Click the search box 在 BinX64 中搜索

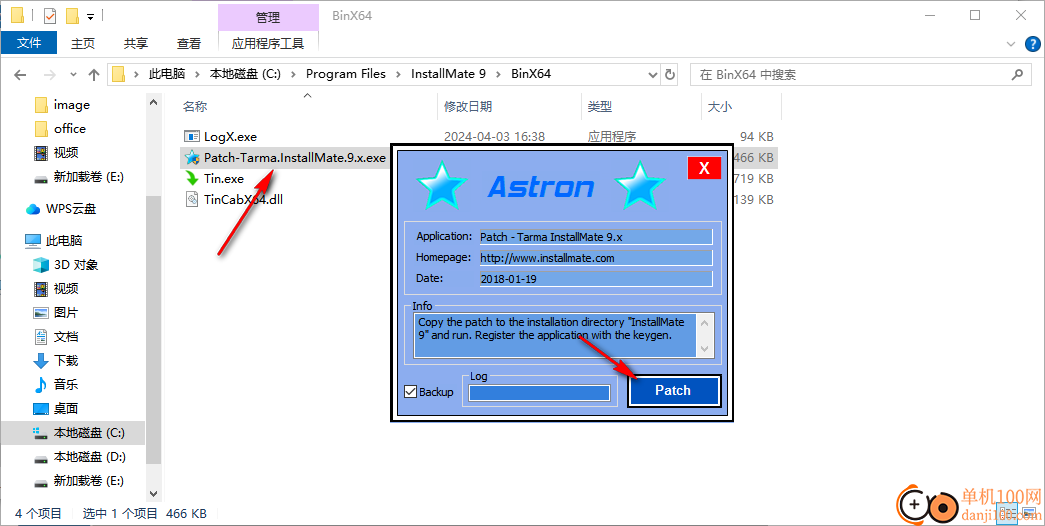click(x=853, y=75)
